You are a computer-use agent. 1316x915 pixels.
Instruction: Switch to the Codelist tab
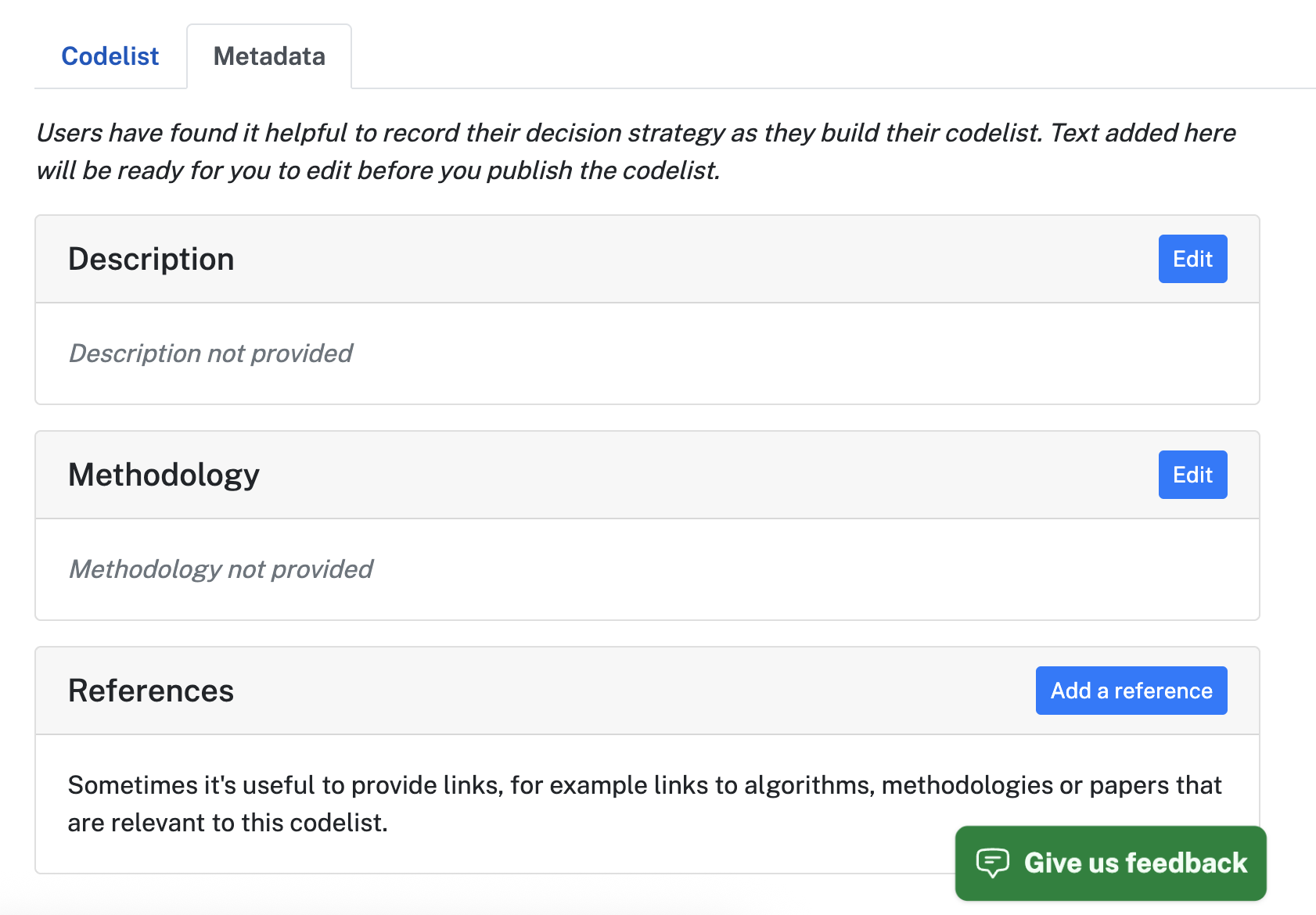110,56
